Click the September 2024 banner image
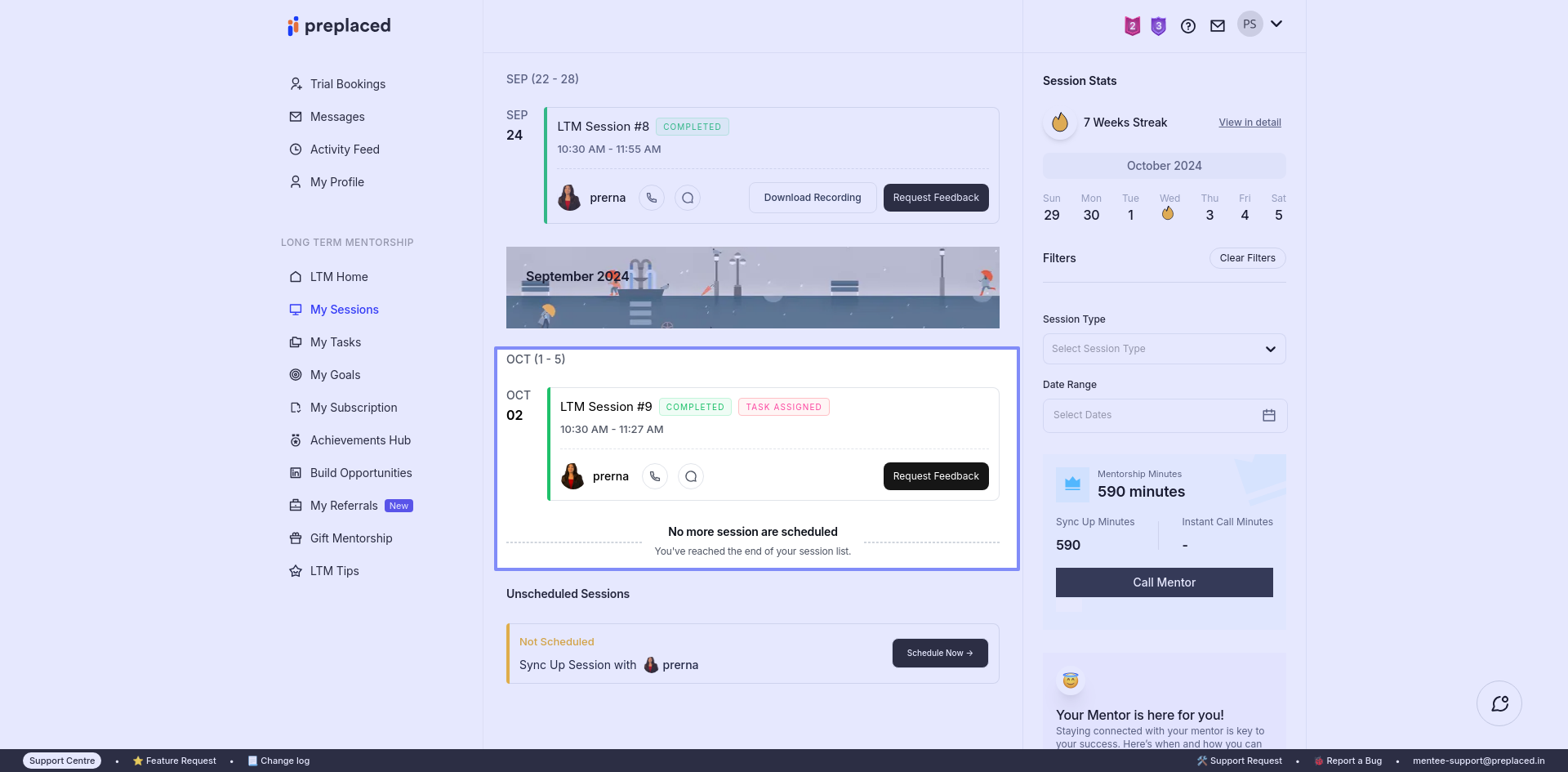 click(x=753, y=288)
